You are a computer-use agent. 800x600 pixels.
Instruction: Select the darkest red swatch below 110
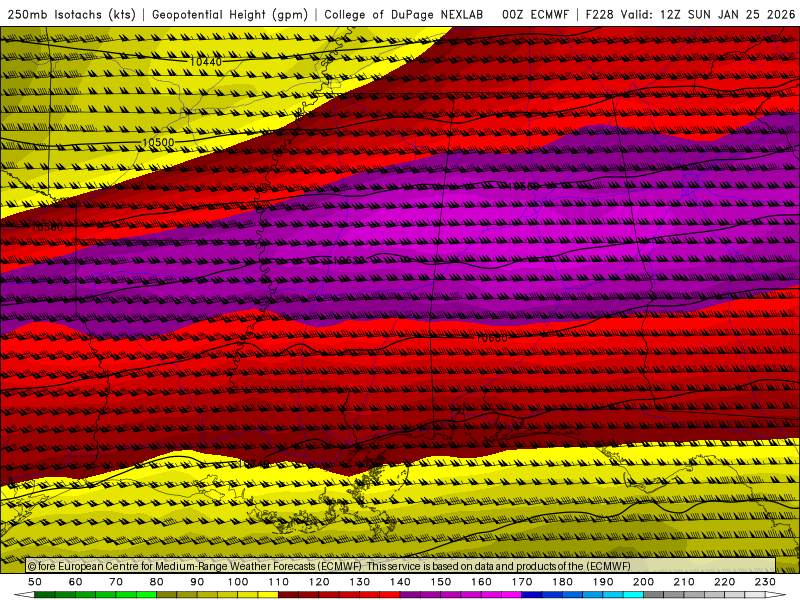coord(288,595)
